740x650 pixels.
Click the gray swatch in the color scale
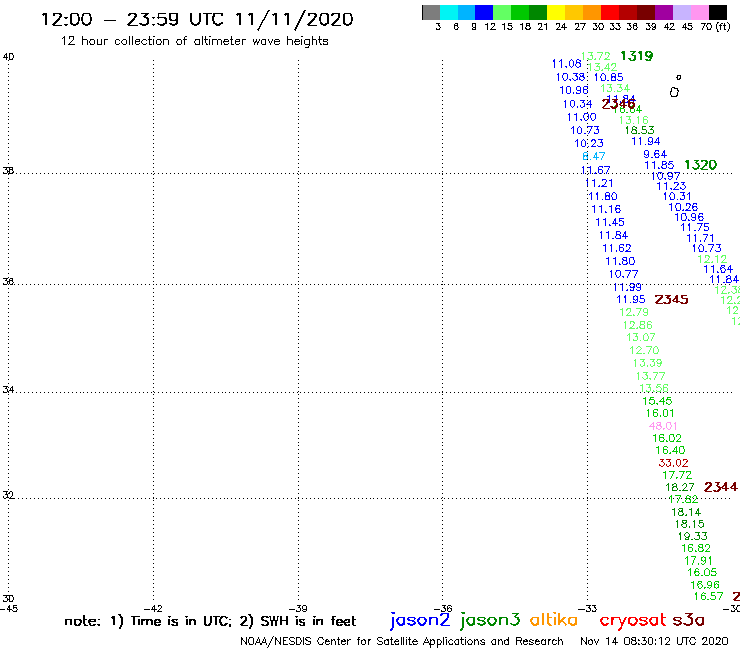click(x=431, y=12)
